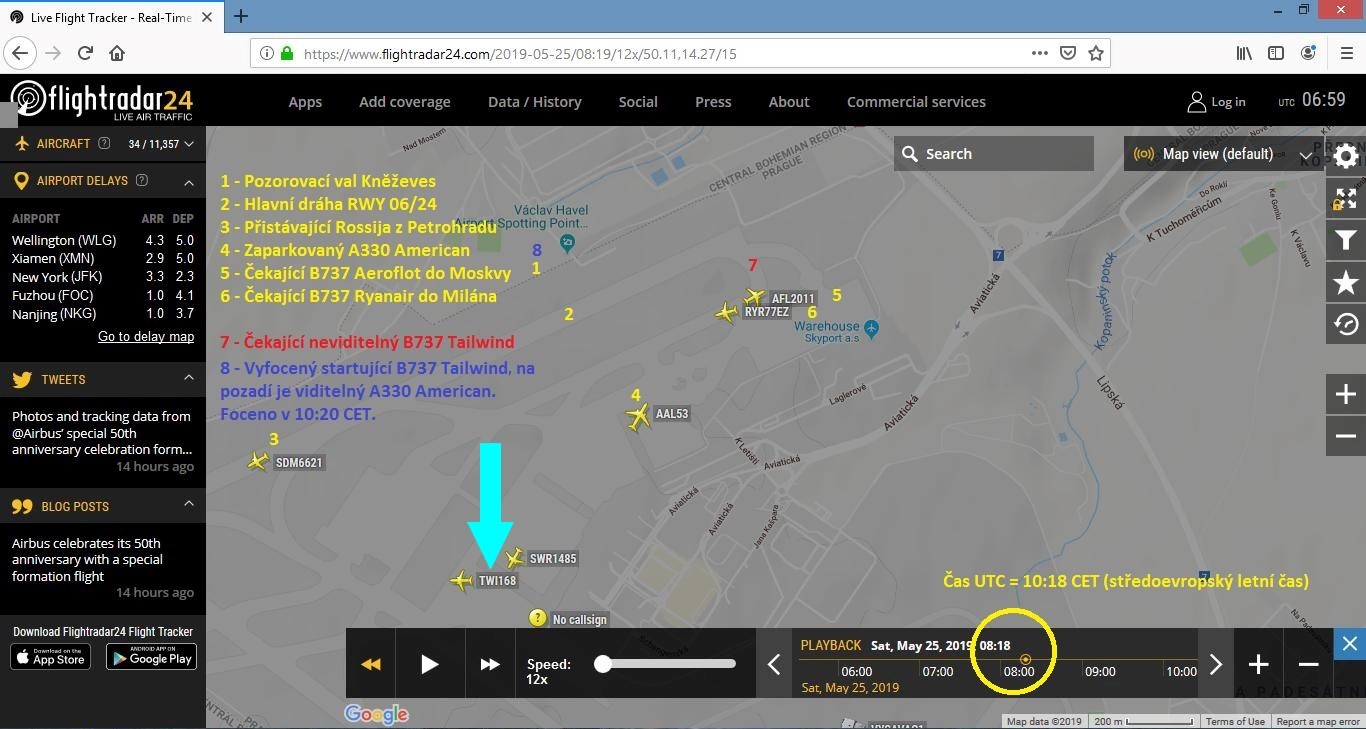Collapse the TWEETS panel
1366x729 pixels.
[188, 379]
